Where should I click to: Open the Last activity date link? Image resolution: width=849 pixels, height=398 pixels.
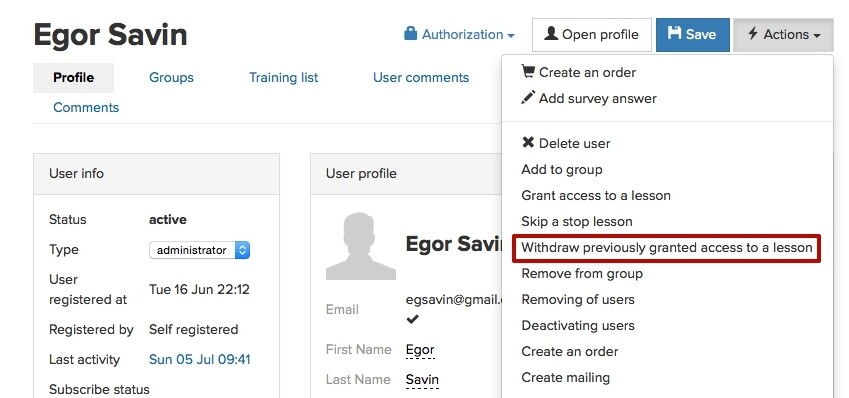(200, 360)
